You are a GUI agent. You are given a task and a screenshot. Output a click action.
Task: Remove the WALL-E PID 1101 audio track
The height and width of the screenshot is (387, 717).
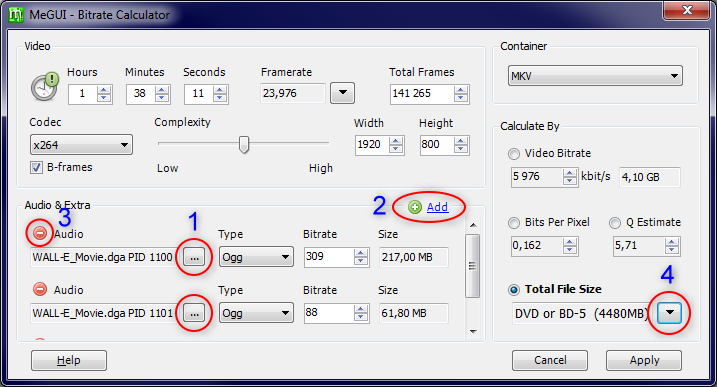[40, 289]
